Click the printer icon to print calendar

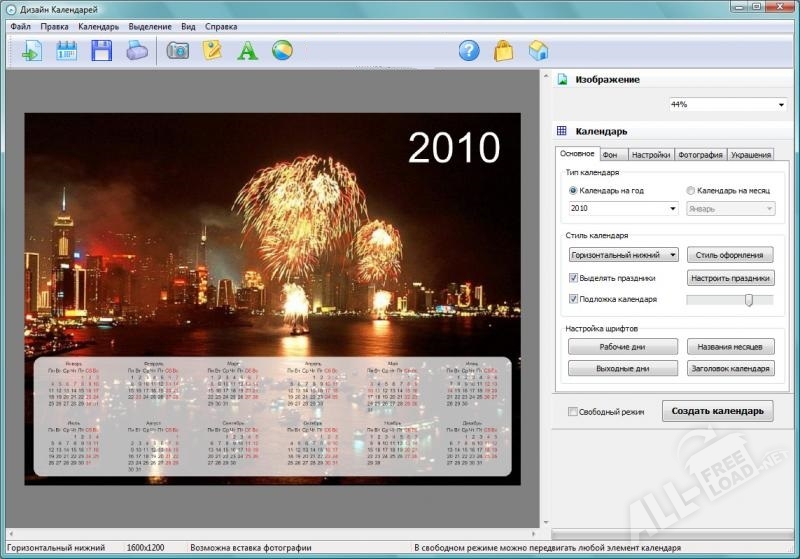(137, 51)
